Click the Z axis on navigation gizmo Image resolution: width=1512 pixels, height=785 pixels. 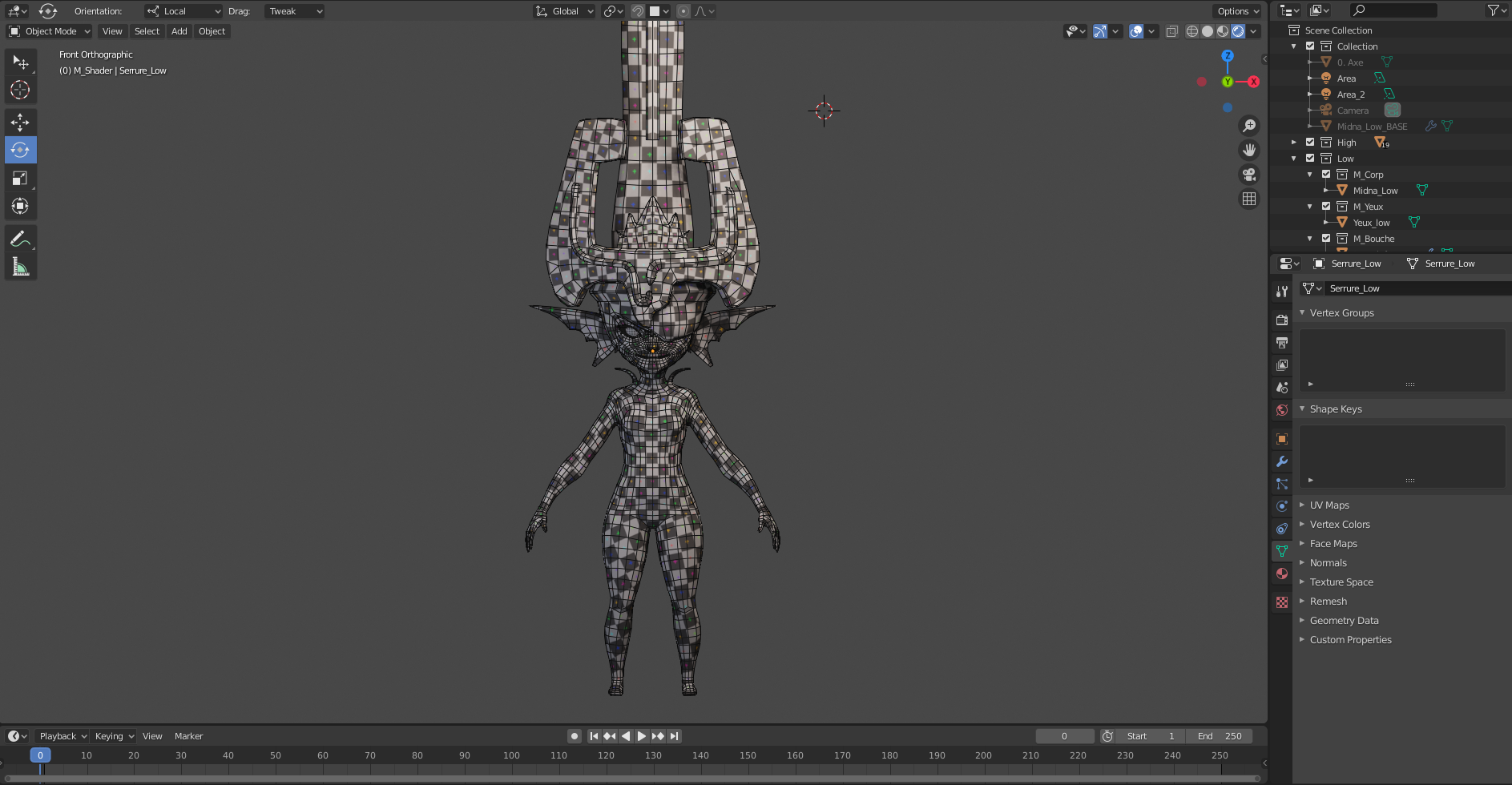click(x=1228, y=56)
